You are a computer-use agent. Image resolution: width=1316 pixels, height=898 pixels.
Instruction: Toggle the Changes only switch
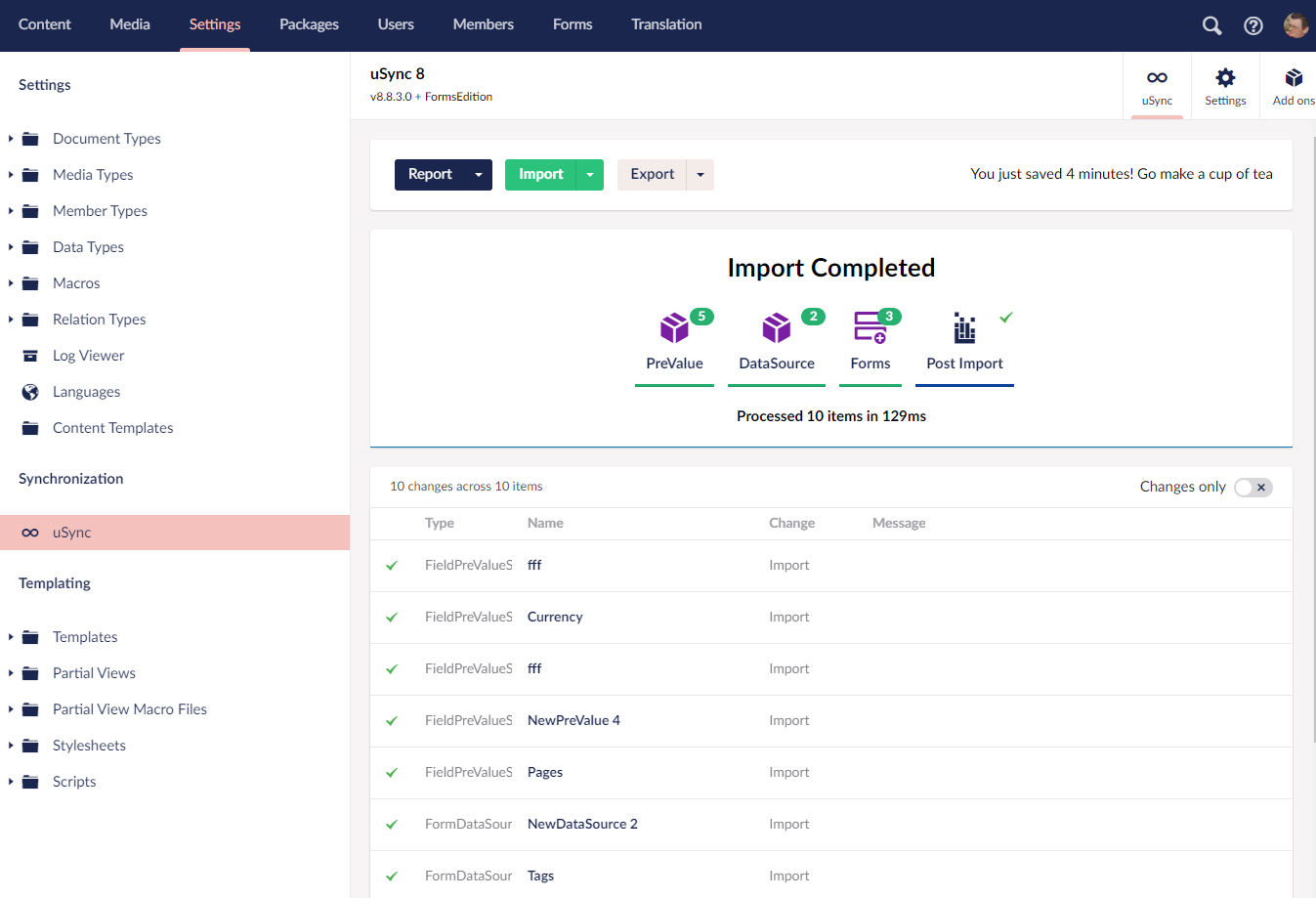click(x=1252, y=488)
